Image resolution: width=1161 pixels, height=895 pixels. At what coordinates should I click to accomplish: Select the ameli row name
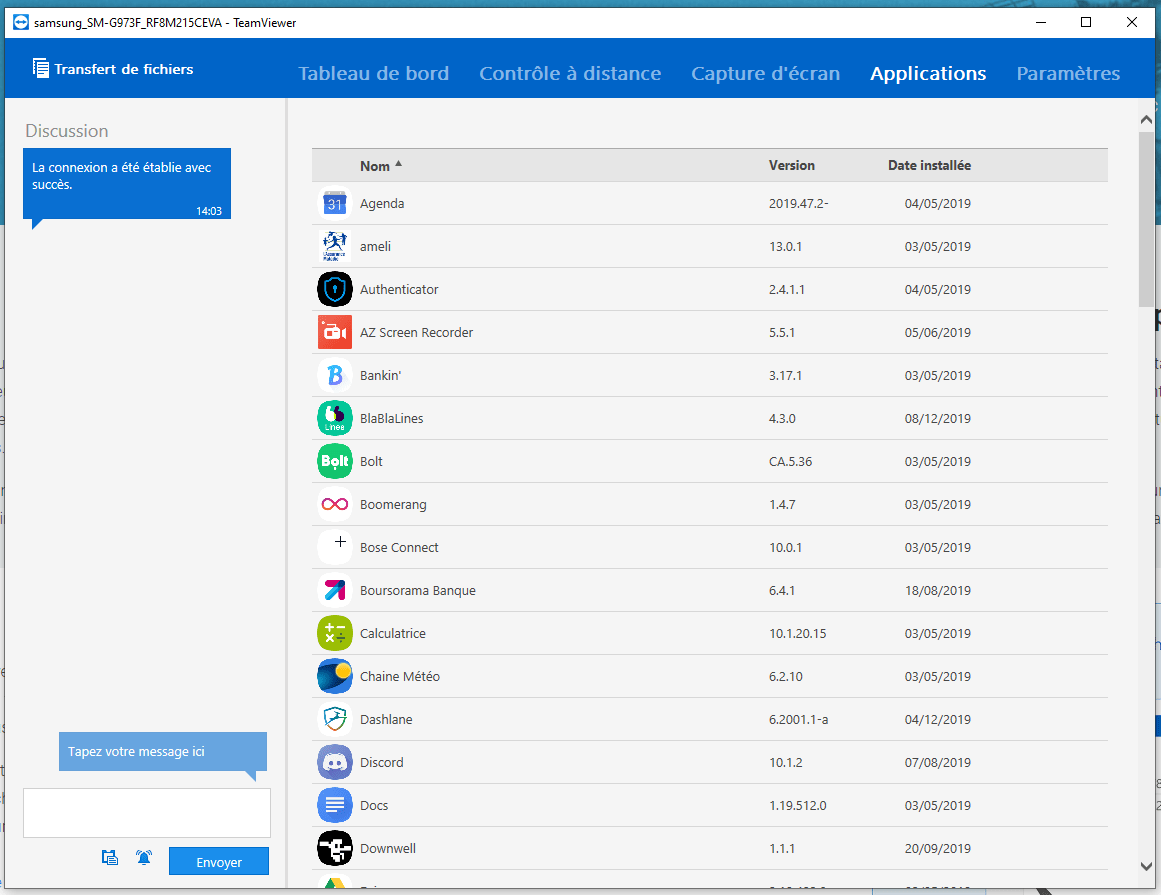click(375, 247)
